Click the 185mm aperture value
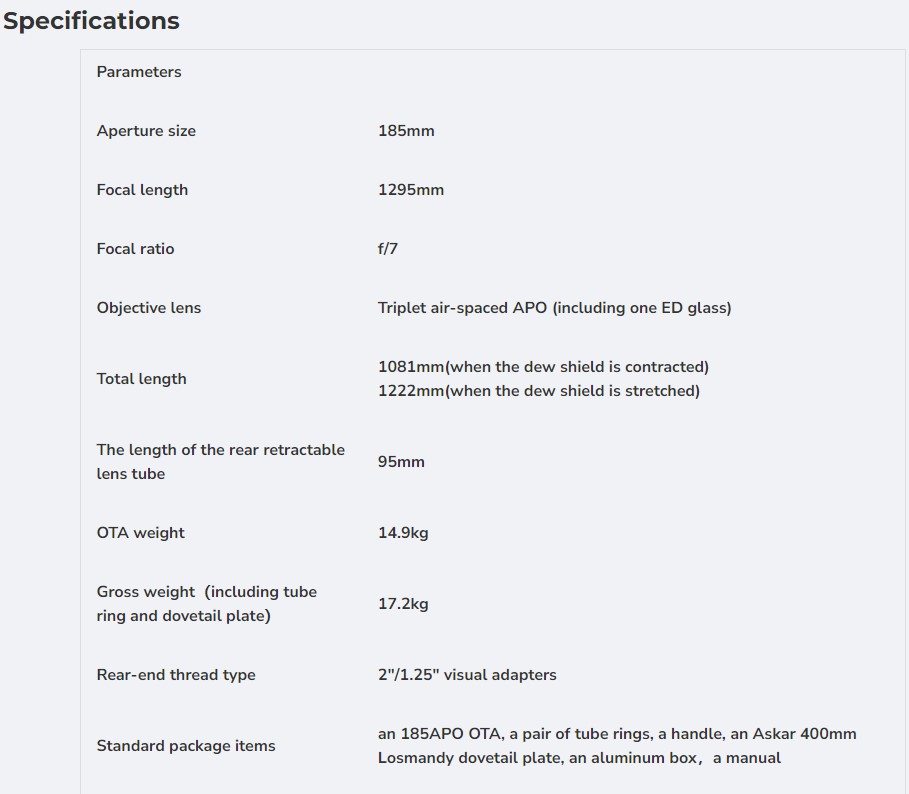This screenshot has width=909, height=794. 406,131
